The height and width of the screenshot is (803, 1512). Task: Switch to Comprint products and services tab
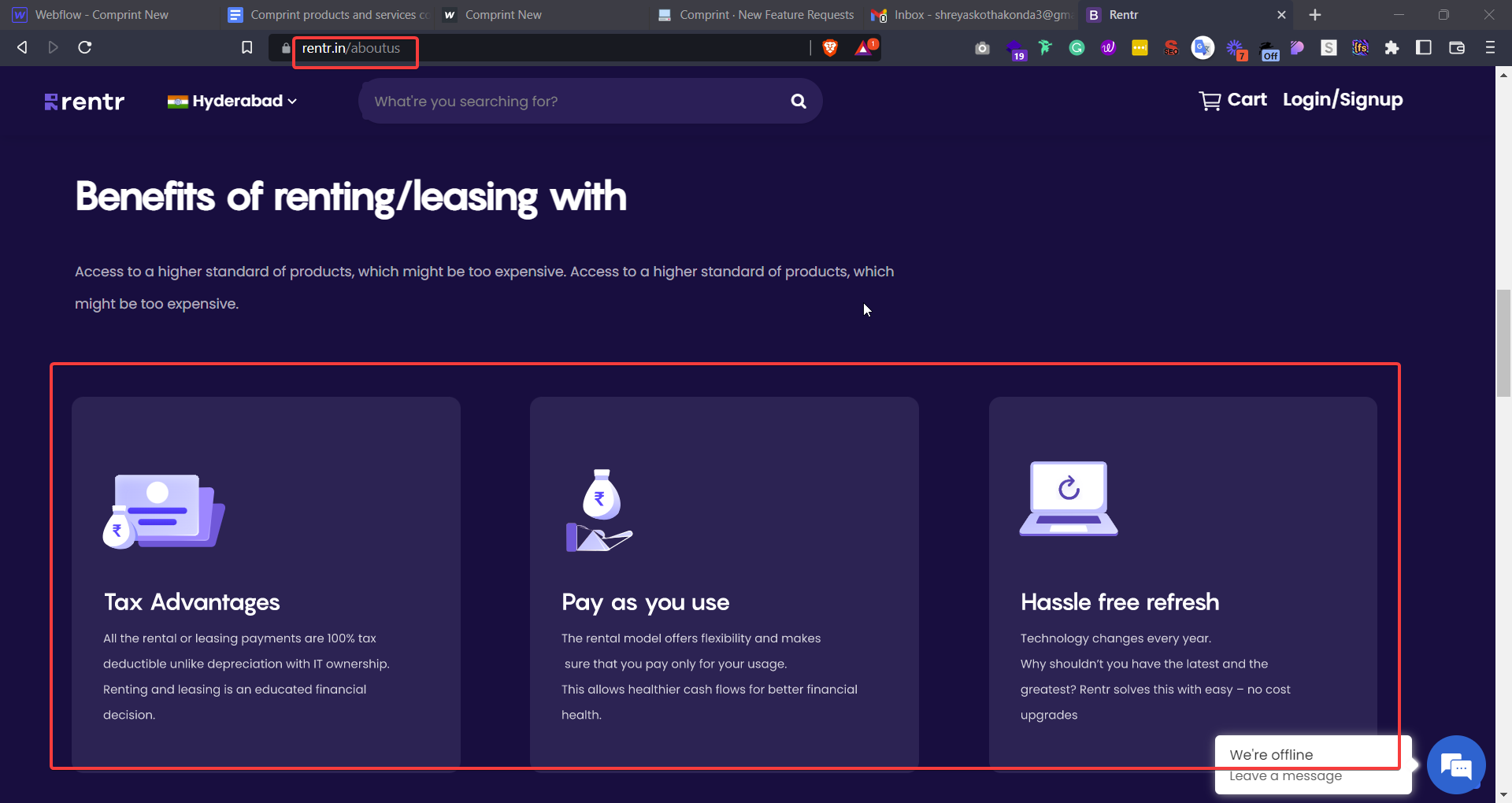tap(328, 15)
